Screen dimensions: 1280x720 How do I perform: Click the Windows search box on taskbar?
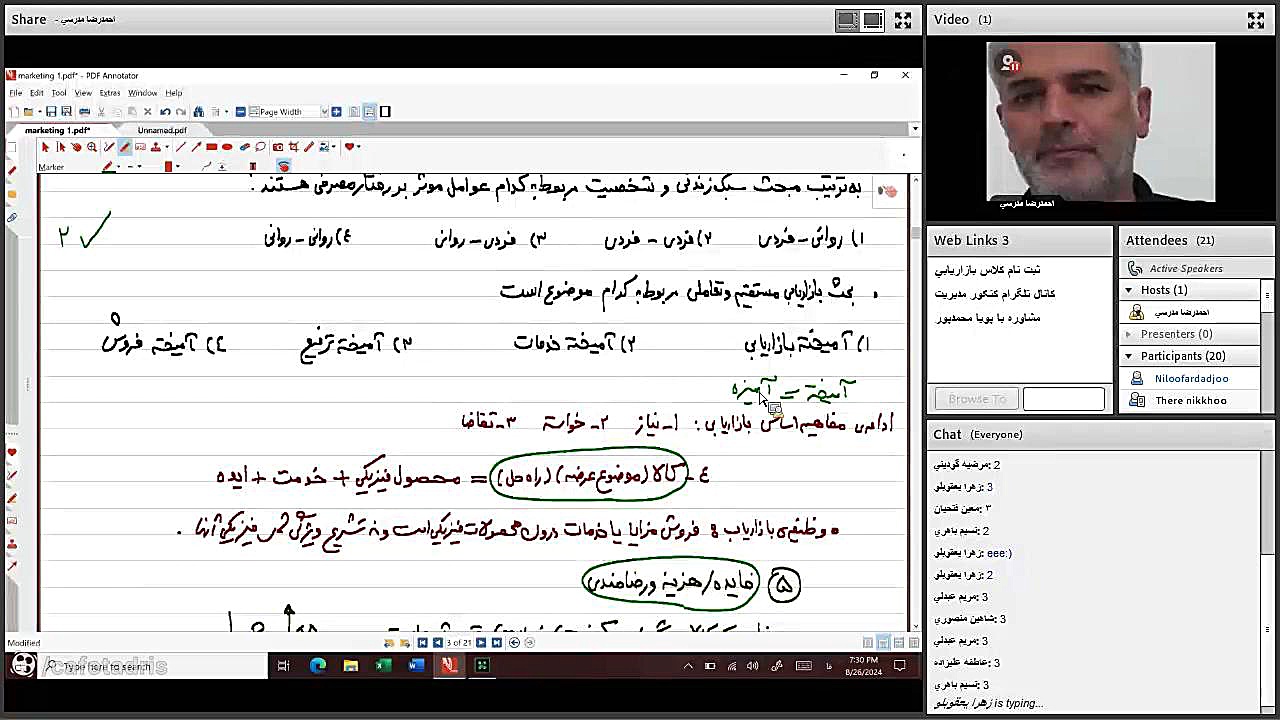click(152, 666)
